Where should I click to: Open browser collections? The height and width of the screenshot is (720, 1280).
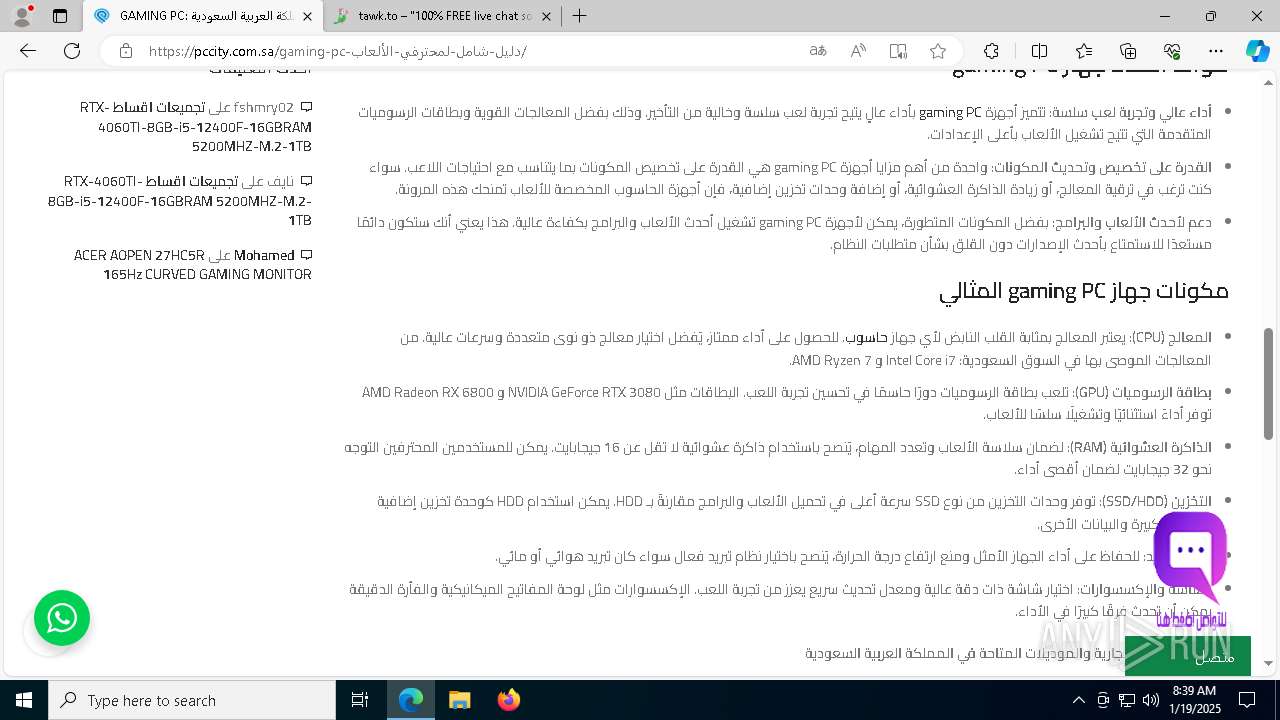click(x=1128, y=51)
